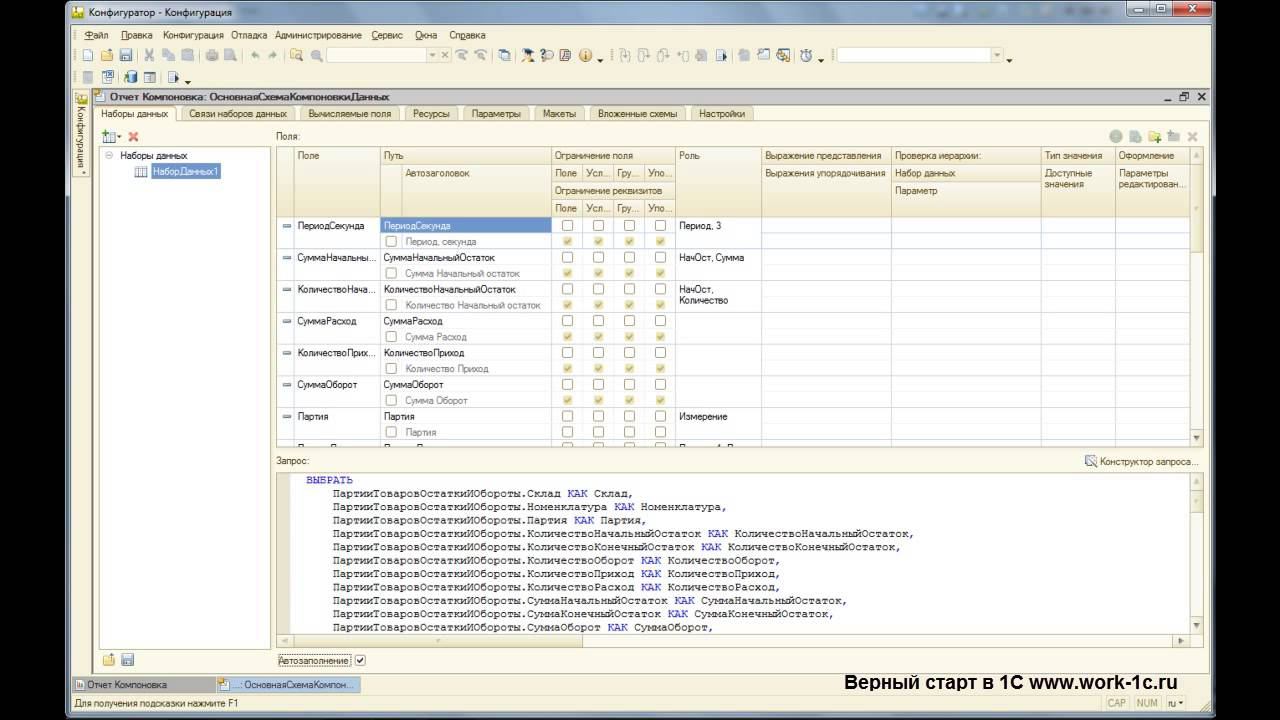Open the add dataset dropdown arrow

coord(119,137)
